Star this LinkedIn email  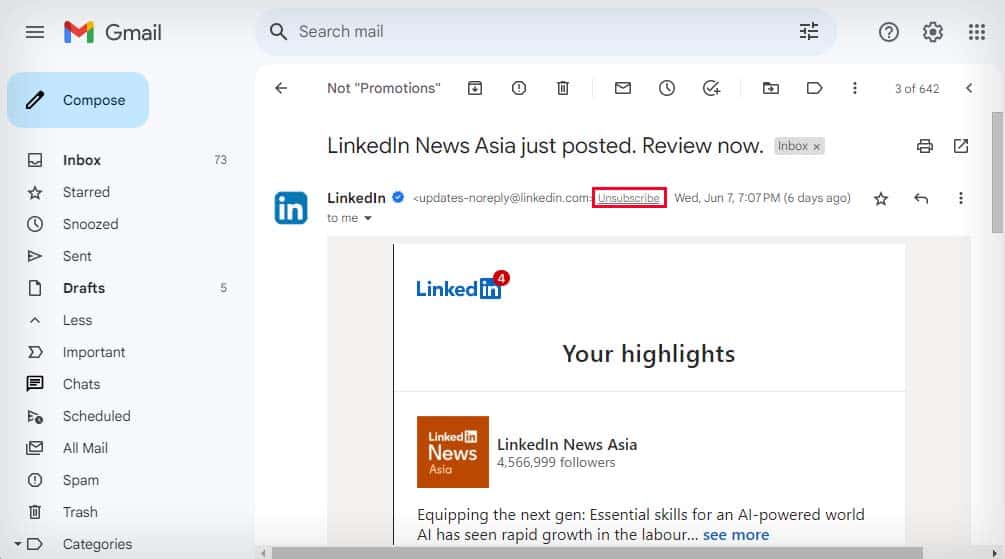881,199
